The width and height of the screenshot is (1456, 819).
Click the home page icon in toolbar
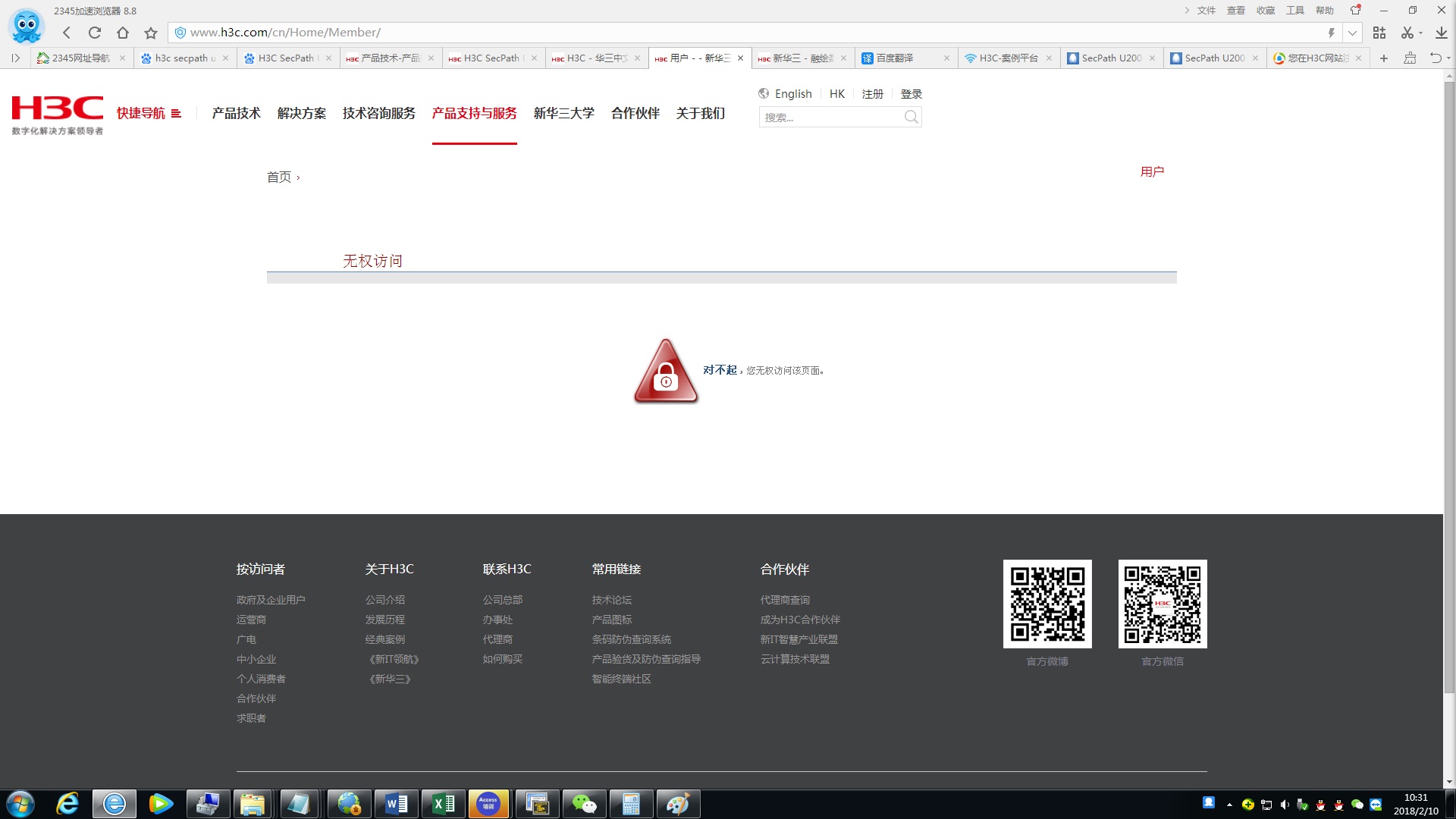pos(123,33)
